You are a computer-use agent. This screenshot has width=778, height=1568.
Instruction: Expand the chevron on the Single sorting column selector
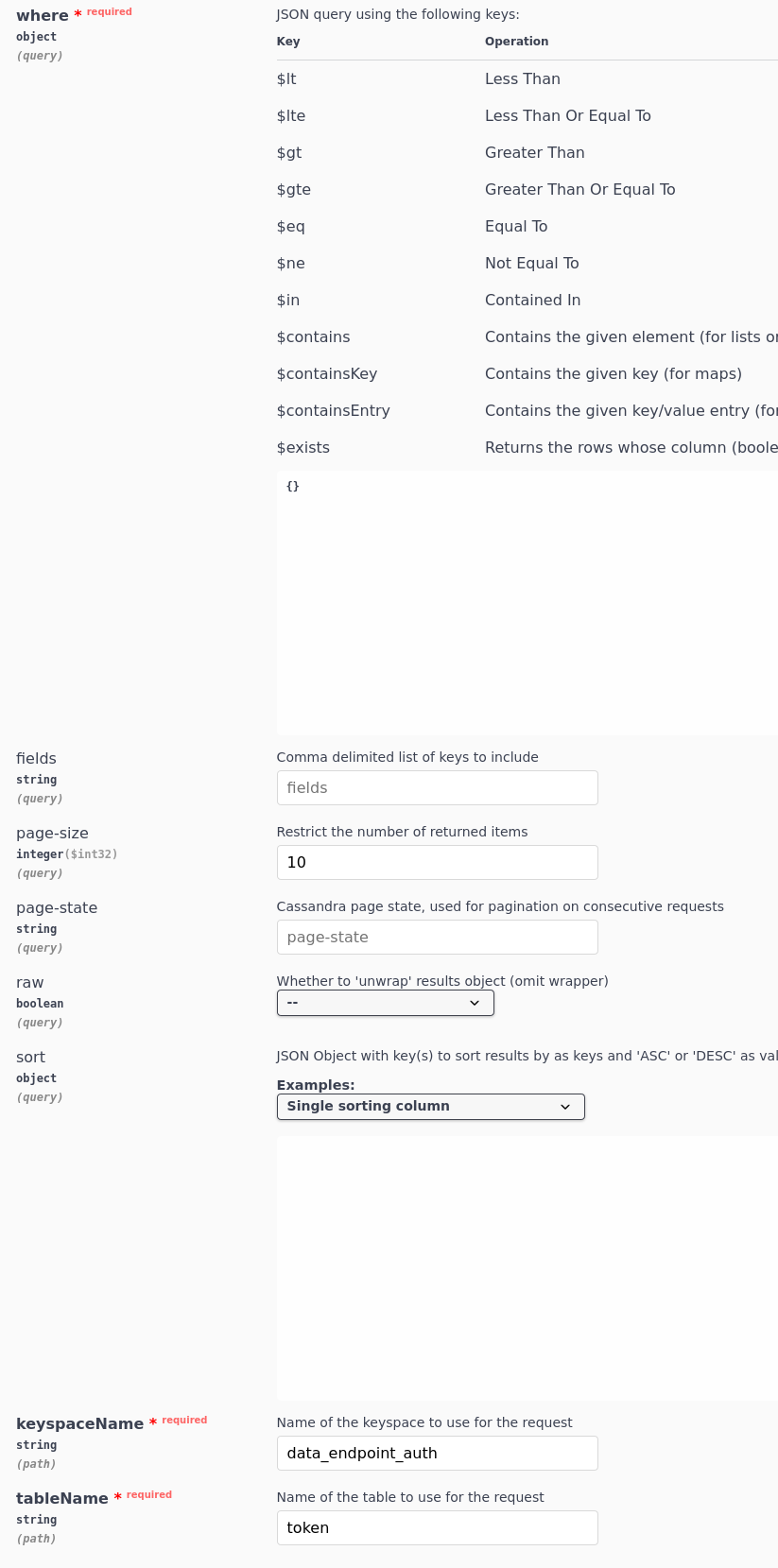click(x=564, y=1106)
